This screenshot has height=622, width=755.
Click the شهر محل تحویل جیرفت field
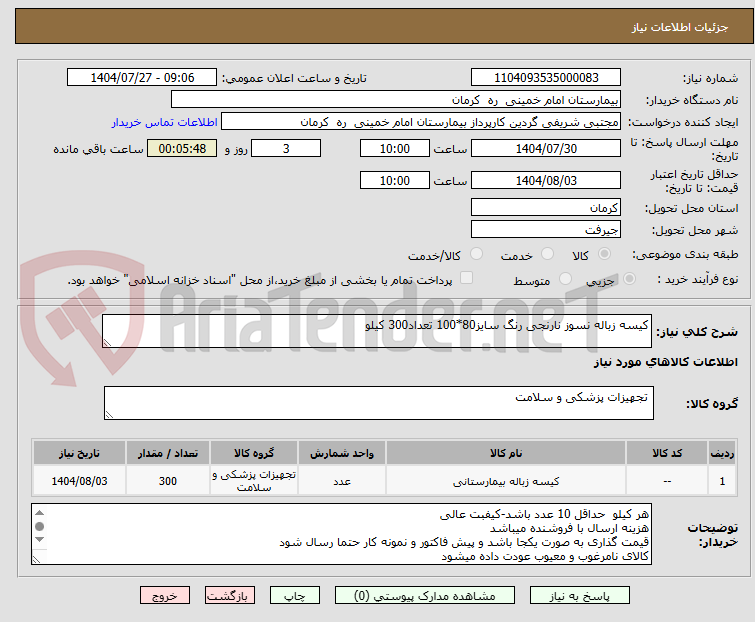coord(546,230)
